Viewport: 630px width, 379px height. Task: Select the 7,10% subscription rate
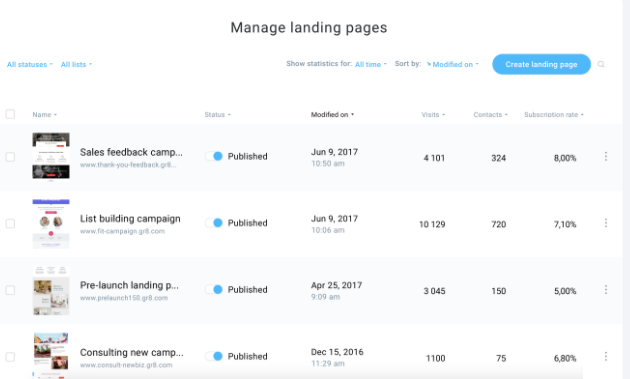tap(565, 224)
